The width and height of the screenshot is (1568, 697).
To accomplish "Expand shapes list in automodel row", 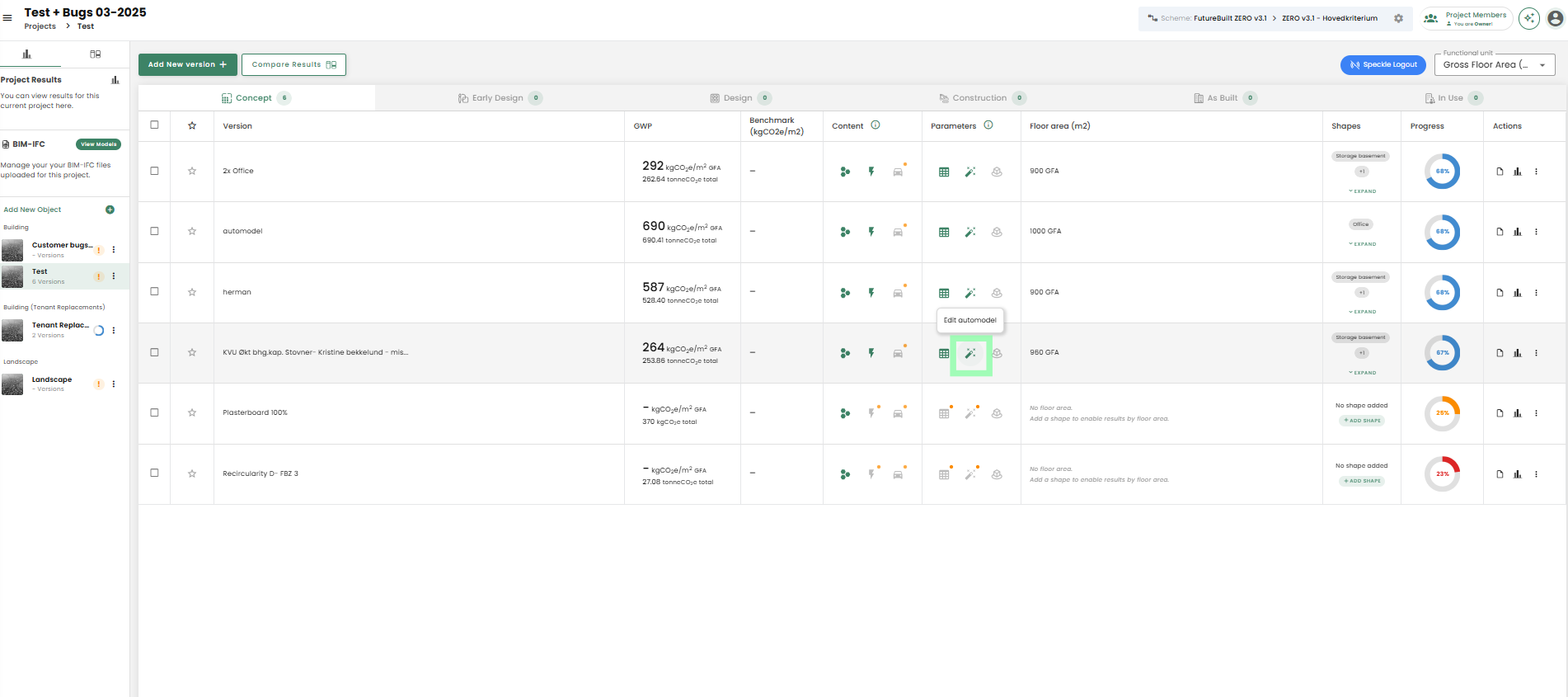I will pyautogui.click(x=1363, y=244).
